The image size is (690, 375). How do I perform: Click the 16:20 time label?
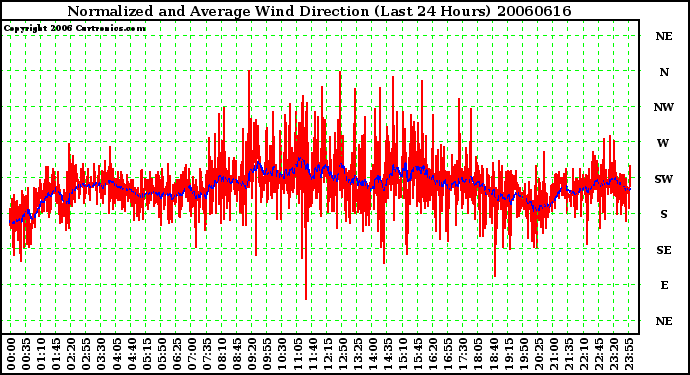pyautogui.click(x=433, y=354)
